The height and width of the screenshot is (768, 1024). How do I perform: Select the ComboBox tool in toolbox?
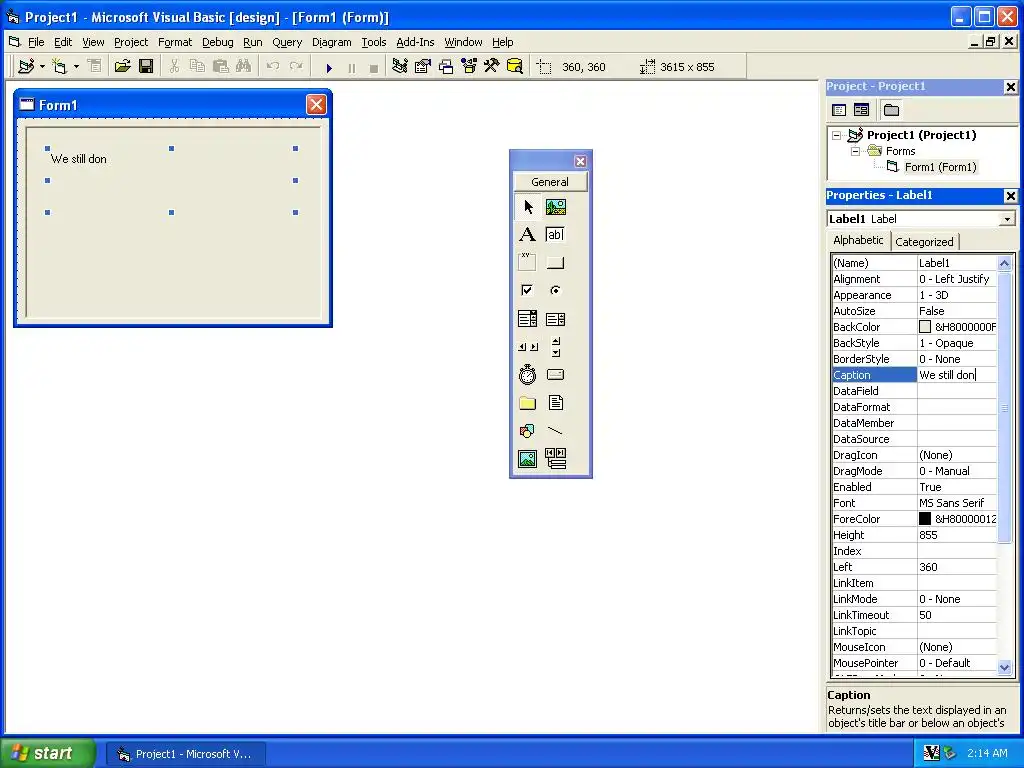coord(528,319)
